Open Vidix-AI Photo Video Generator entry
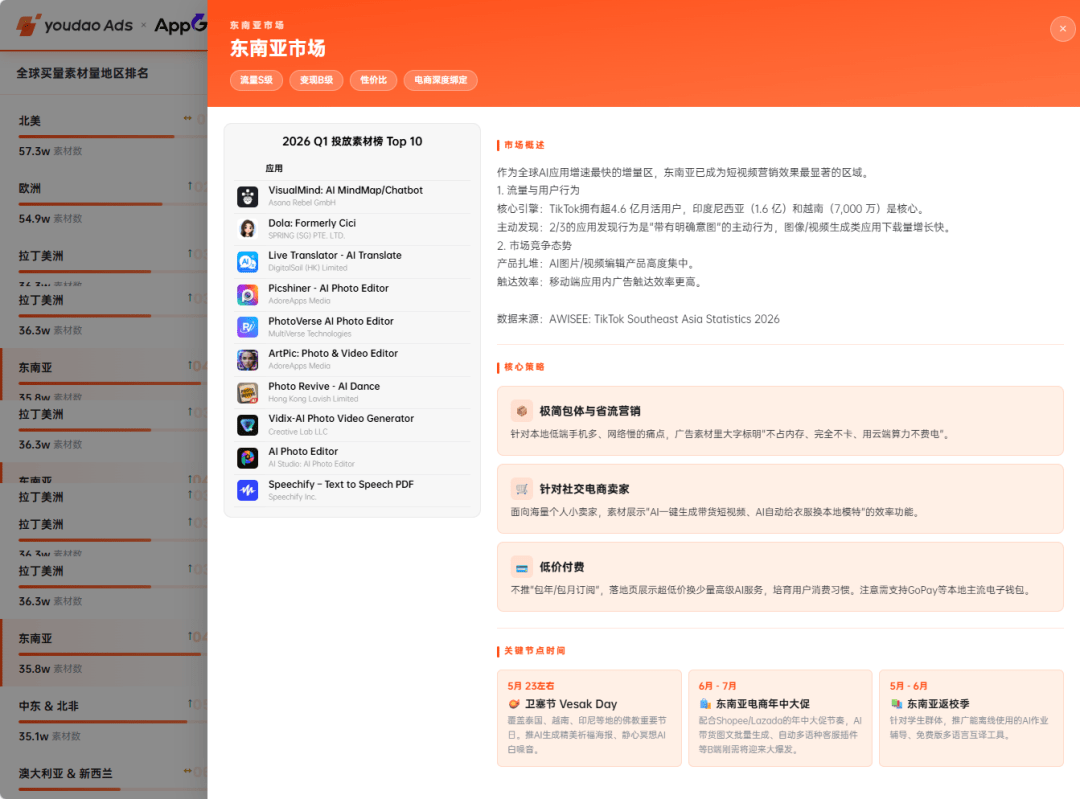 click(353, 425)
